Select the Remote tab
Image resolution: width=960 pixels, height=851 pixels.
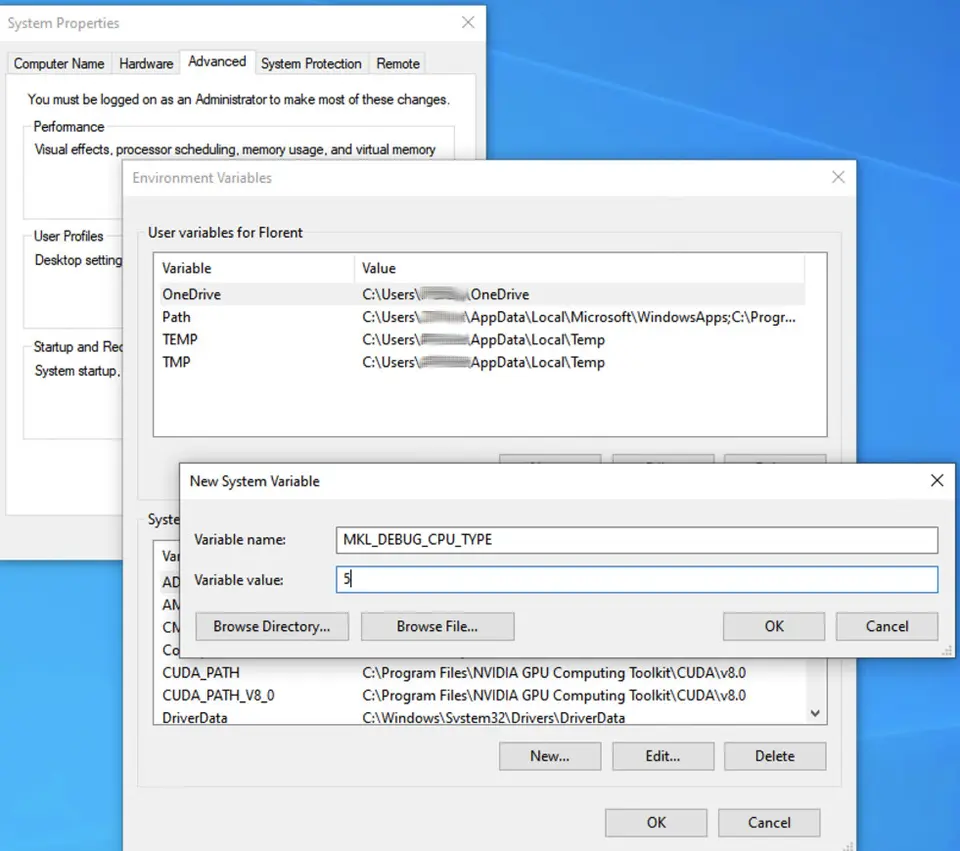coord(398,63)
